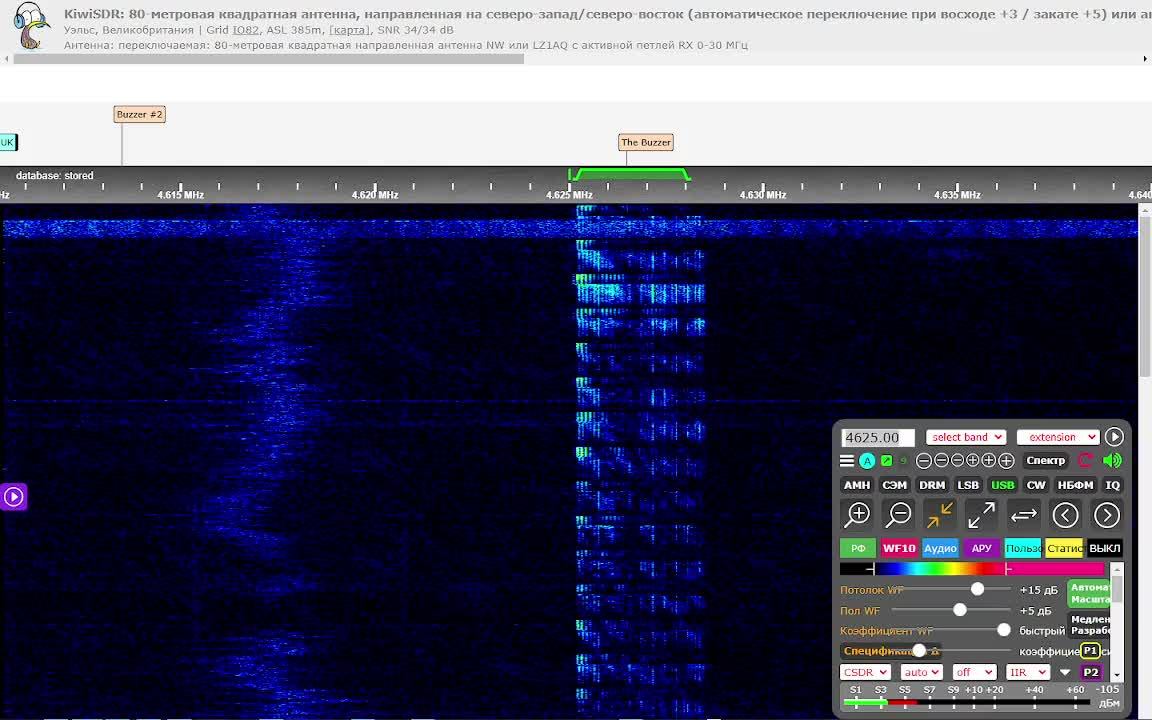
Task: Click the Пол WF slider handle
Action: [x=960, y=610]
